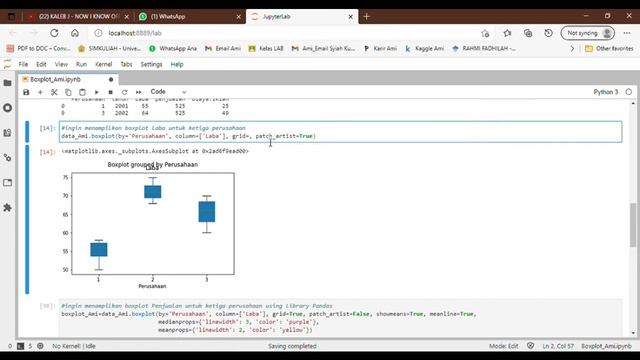
Task: Open the Edit menu
Action: click(41, 64)
